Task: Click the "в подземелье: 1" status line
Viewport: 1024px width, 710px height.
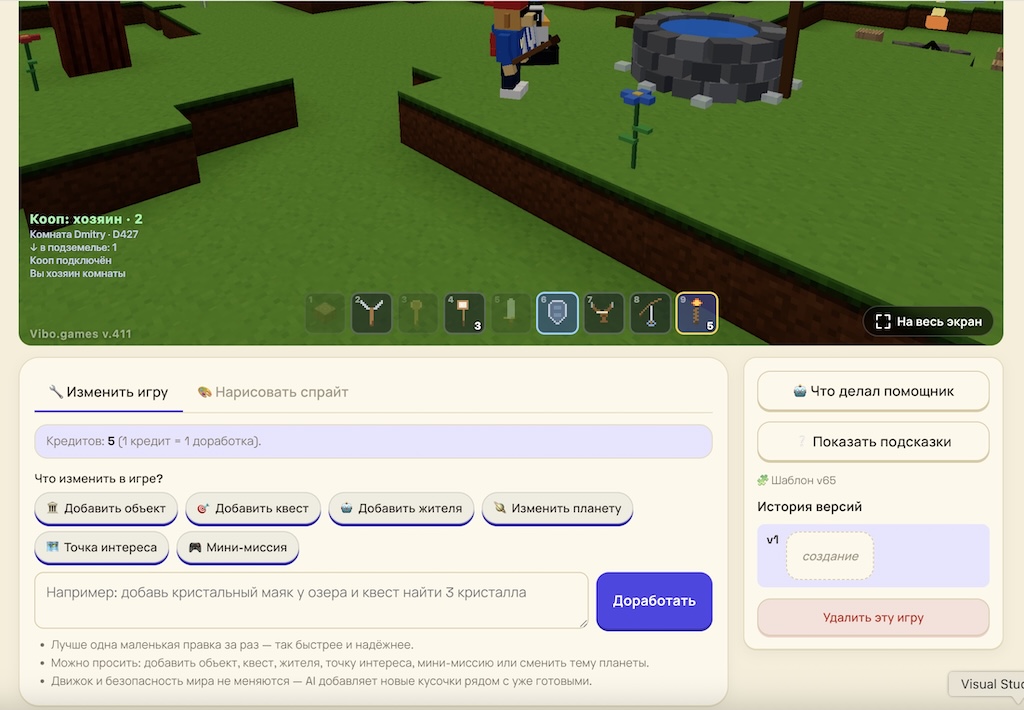Action: click(73, 247)
